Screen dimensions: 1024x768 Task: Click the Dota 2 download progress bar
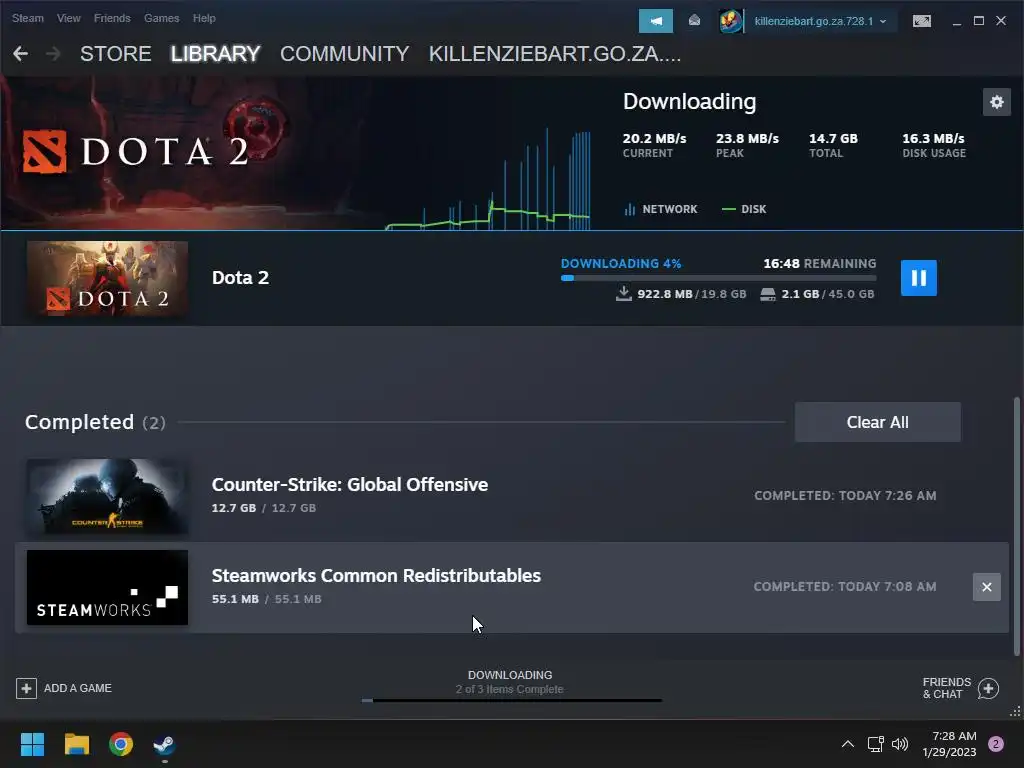tap(718, 278)
